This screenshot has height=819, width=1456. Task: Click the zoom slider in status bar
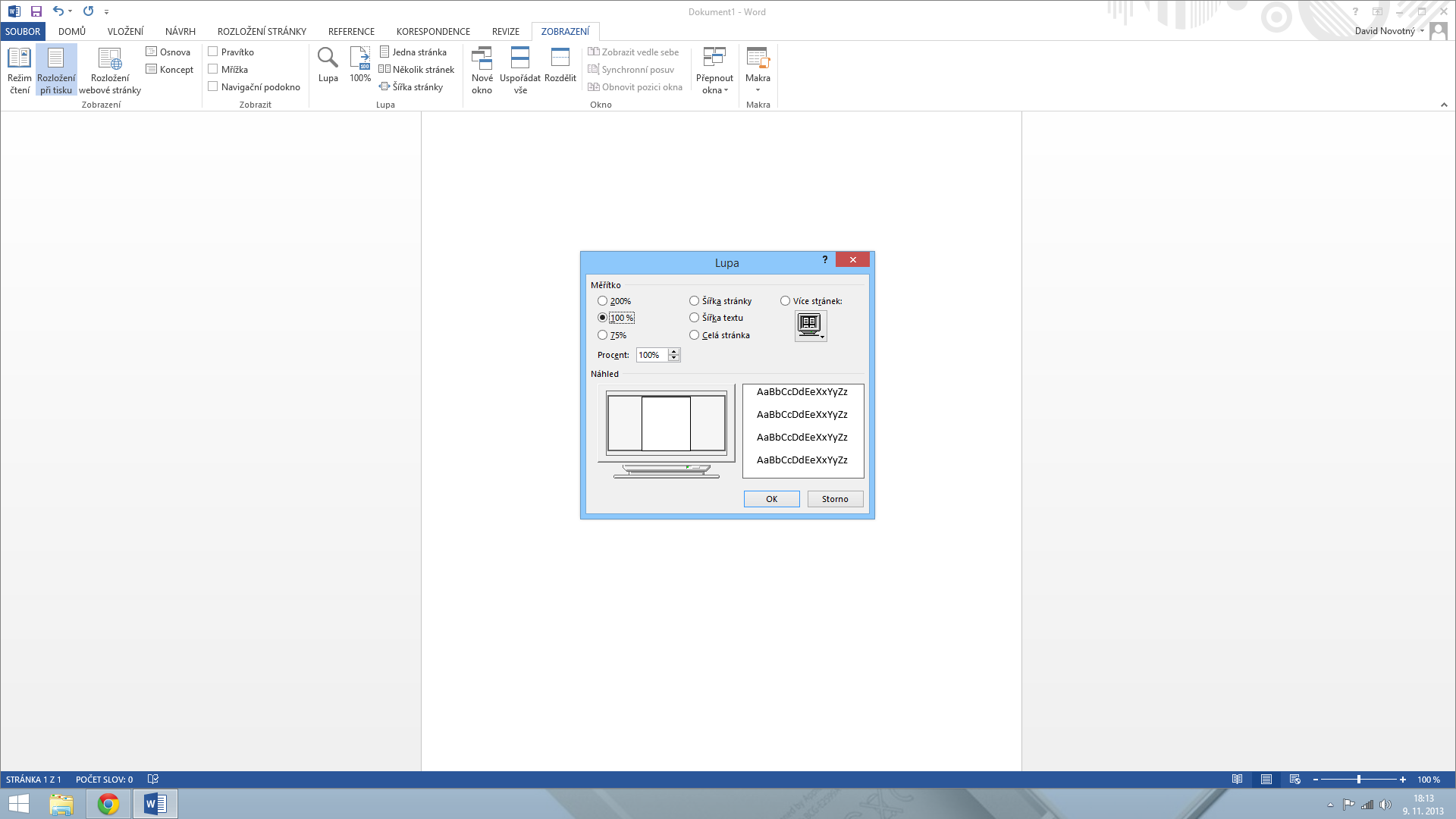pyautogui.click(x=1359, y=780)
